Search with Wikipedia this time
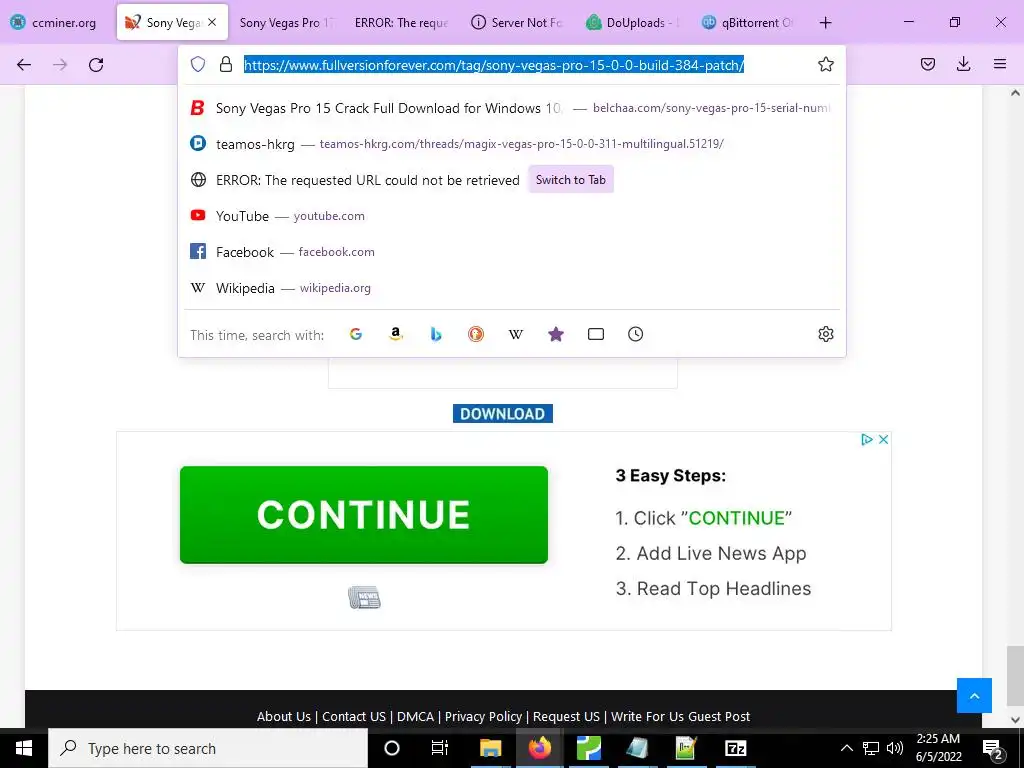Viewport: 1024px width, 768px height. point(516,334)
